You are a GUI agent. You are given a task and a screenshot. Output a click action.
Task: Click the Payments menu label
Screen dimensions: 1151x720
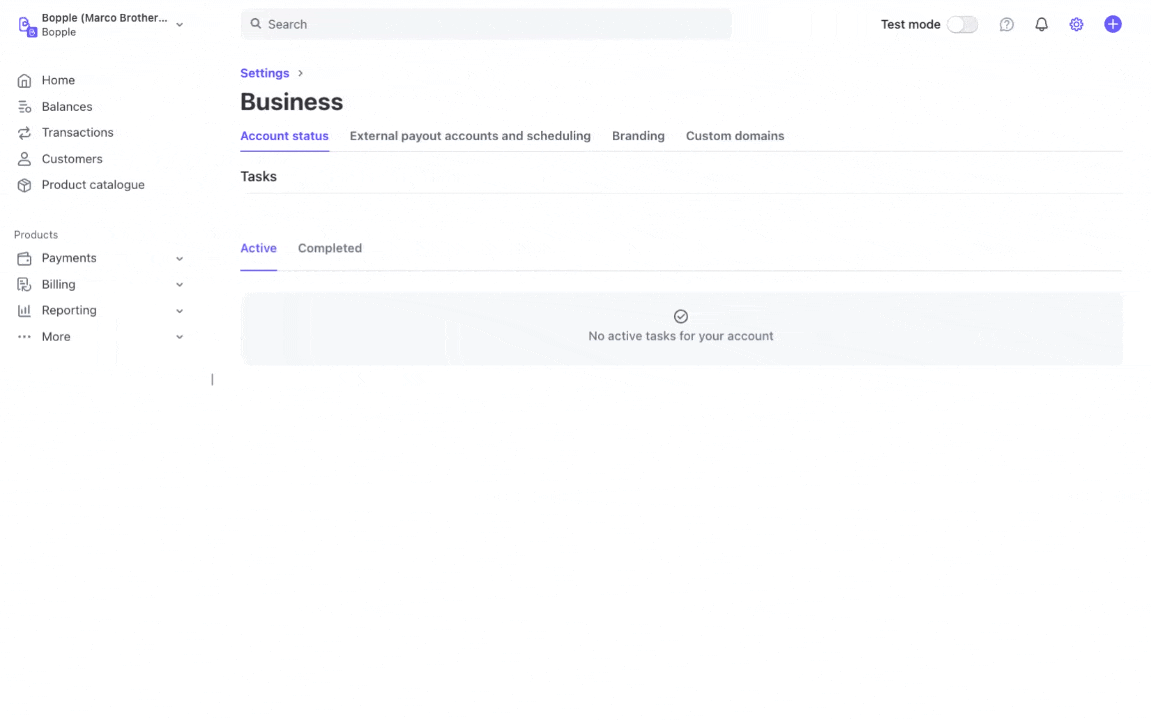pyautogui.click(x=69, y=258)
